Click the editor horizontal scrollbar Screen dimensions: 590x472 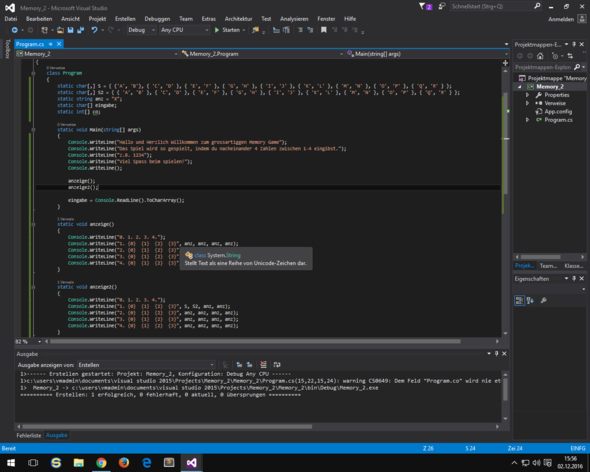point(255,341)
